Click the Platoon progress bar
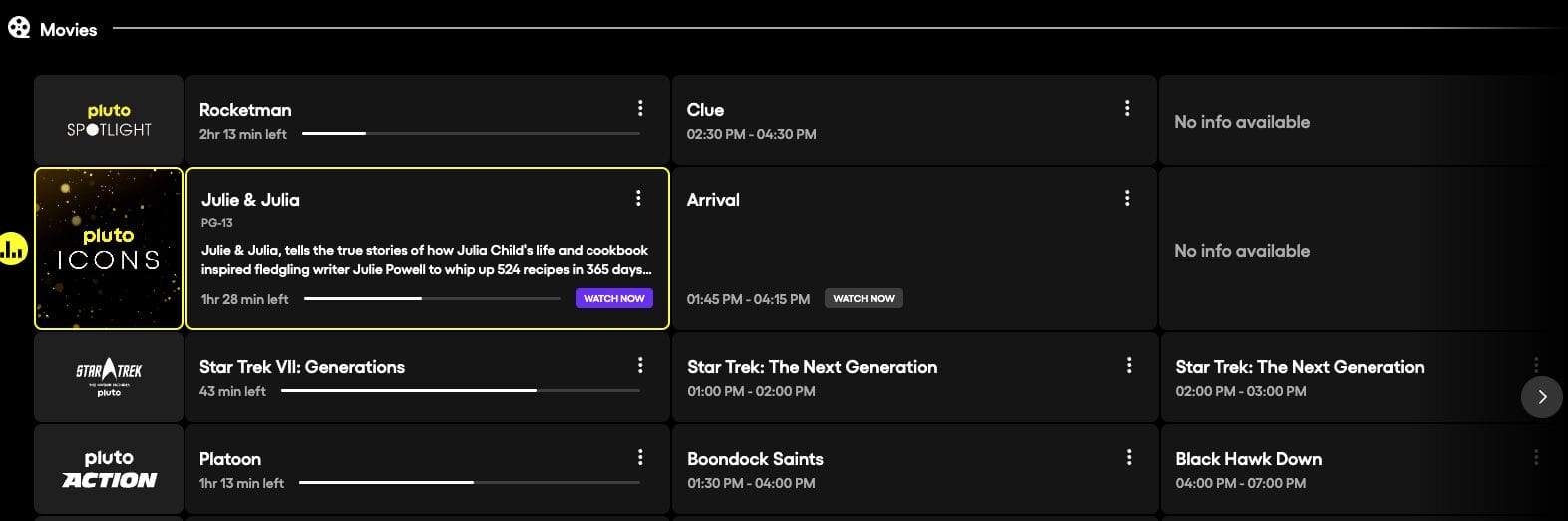The image size is (1568, 521). pos(470,482)
